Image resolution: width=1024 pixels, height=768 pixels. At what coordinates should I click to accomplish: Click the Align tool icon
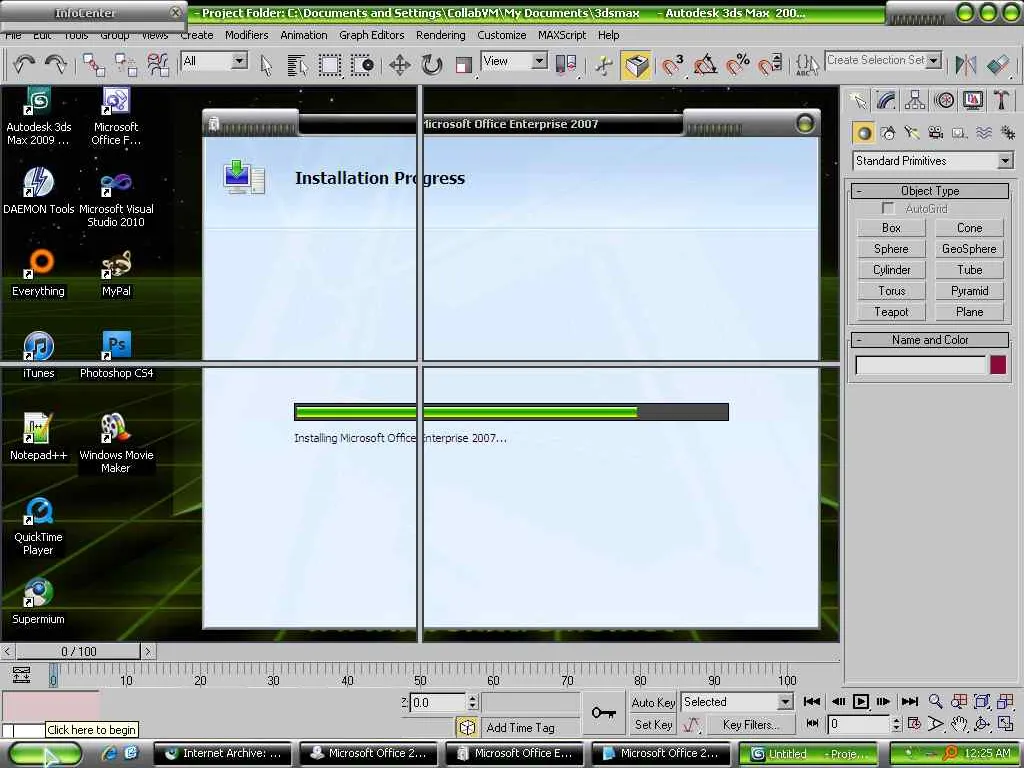tap(998, 65)
